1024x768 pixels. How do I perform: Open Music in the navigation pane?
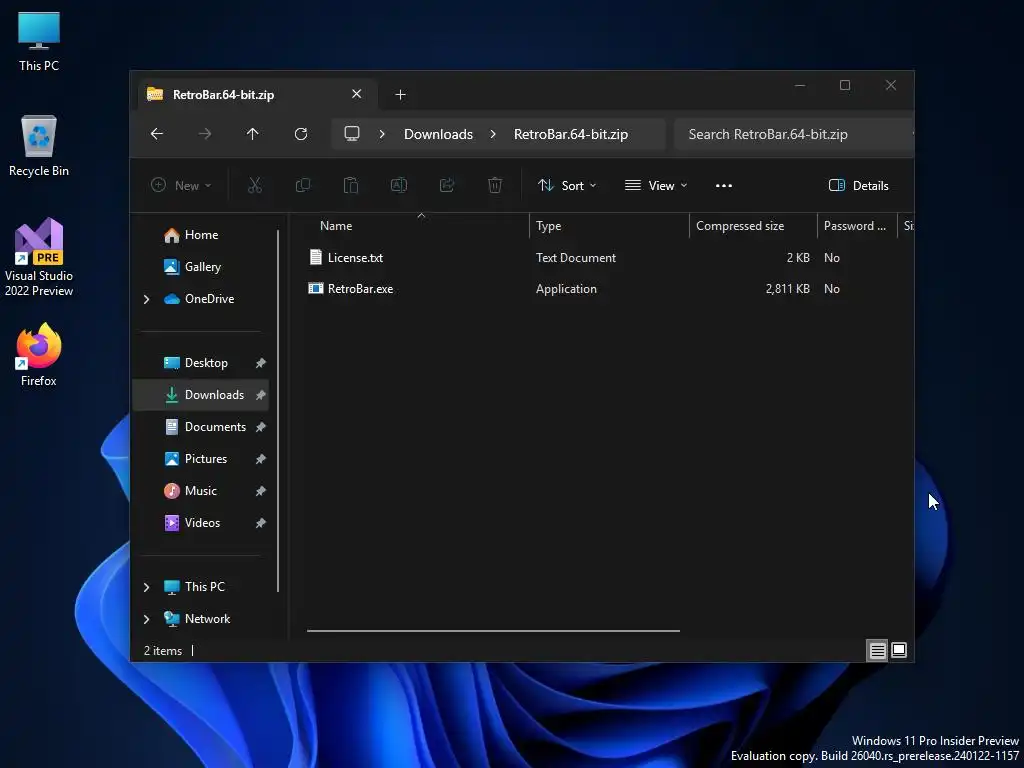(x=200, y=491)
